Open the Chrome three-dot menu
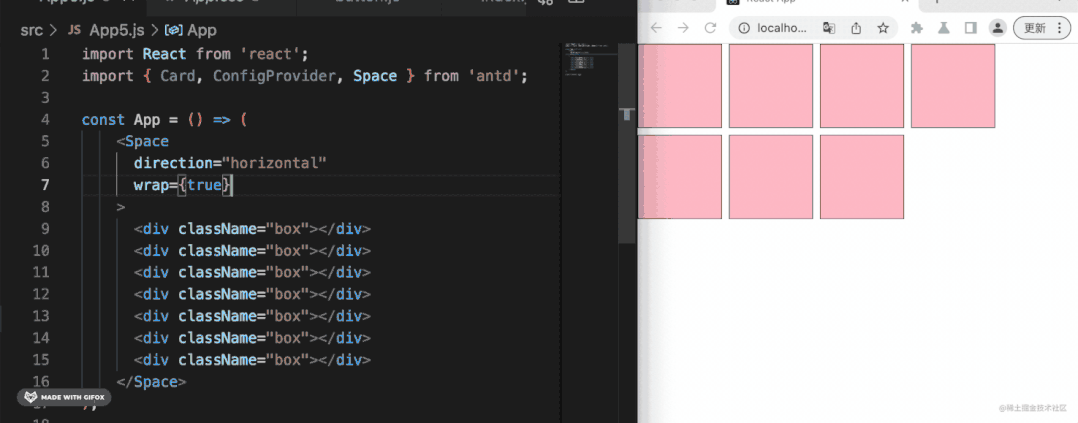 point(1061,28)
